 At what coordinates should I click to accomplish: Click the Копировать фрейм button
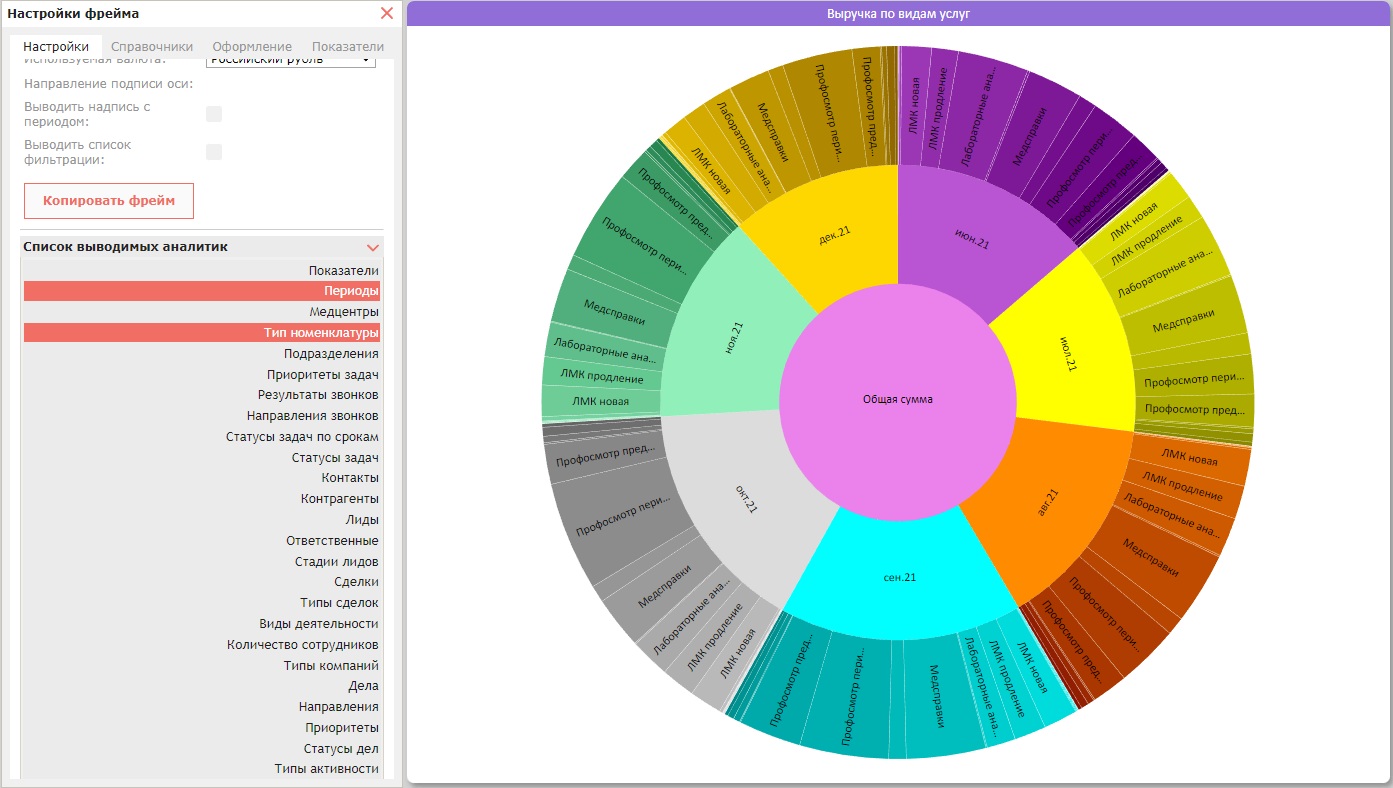pyautogui.click(x=109, y=200)
